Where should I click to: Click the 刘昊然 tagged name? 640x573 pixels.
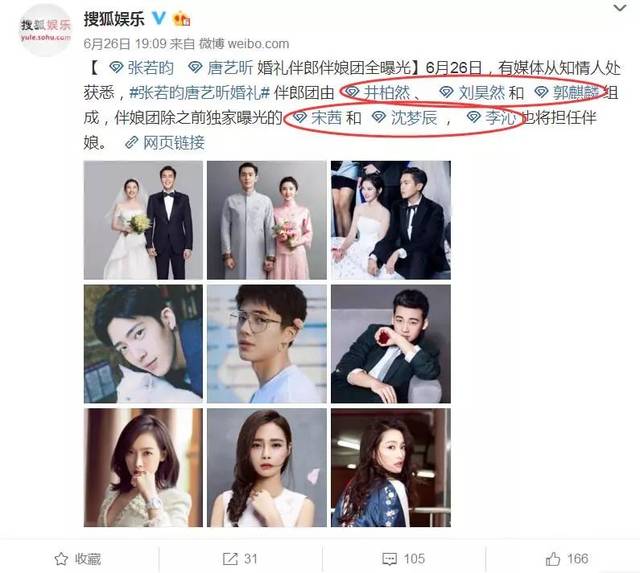pyautogui.click(x=472, y=93)
